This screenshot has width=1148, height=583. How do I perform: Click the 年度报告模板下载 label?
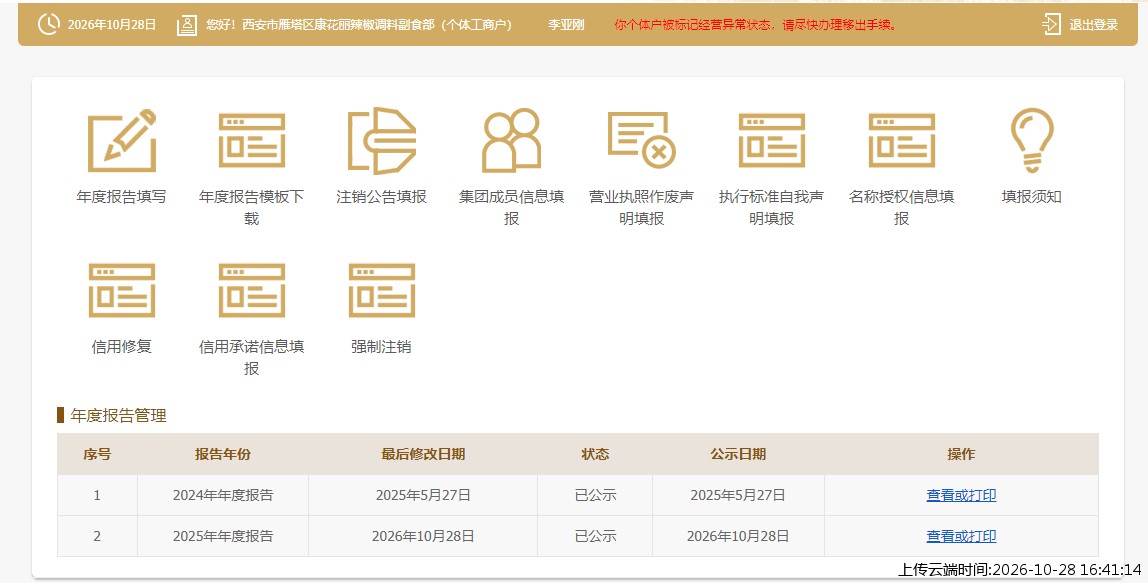coord(251,207)
